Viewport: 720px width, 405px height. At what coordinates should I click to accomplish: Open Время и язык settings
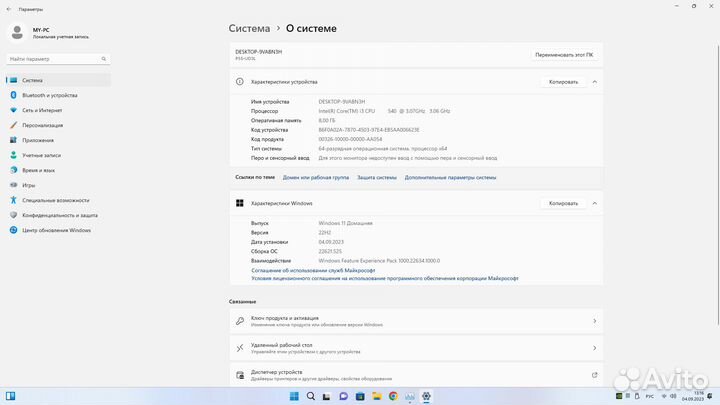point(58,170)
